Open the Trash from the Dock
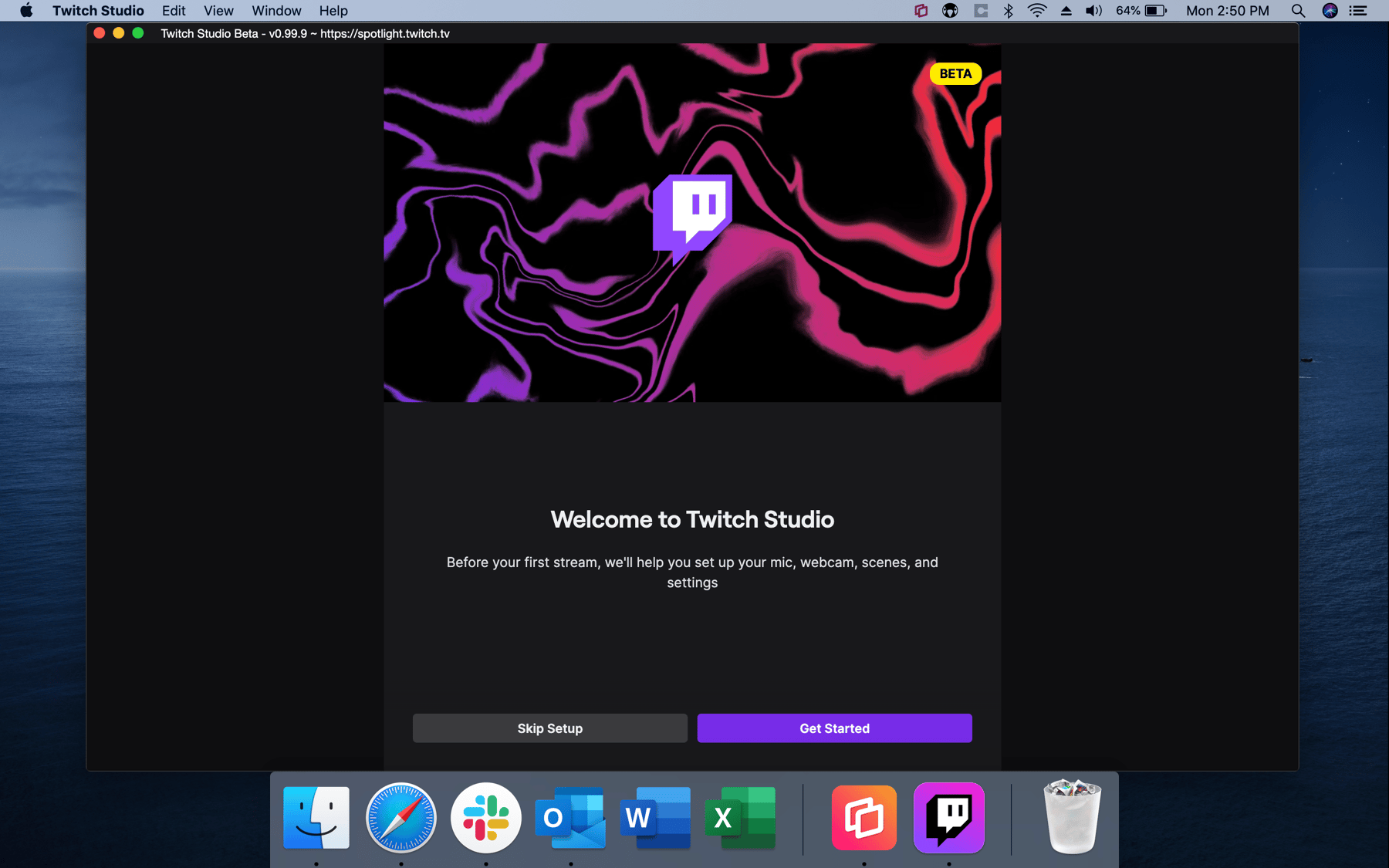 click(1071, 818)
